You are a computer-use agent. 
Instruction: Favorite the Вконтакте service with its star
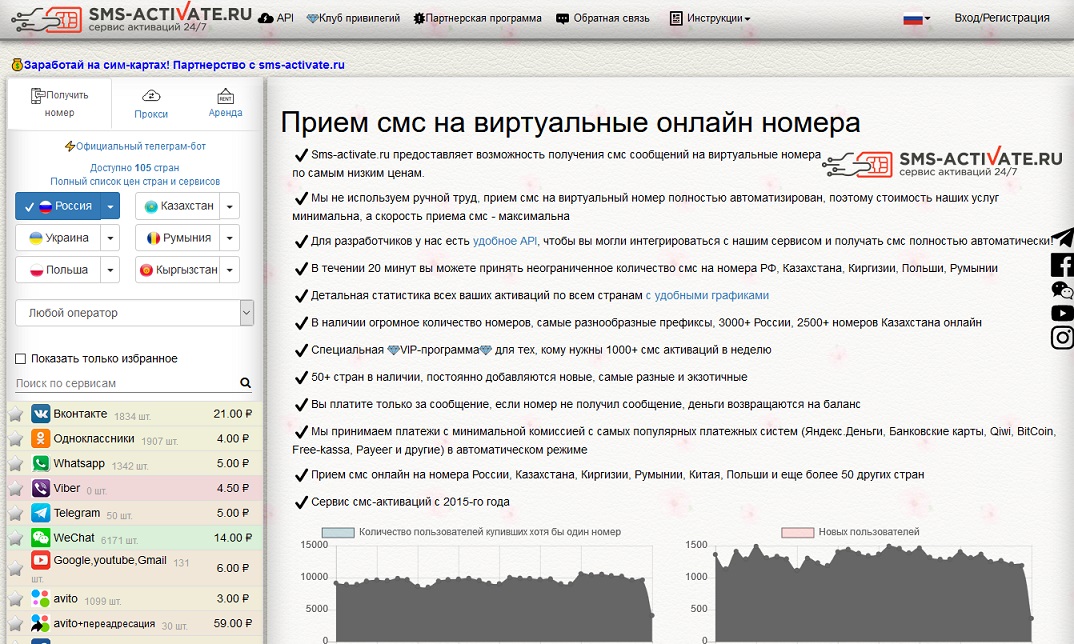click(16, 414)
